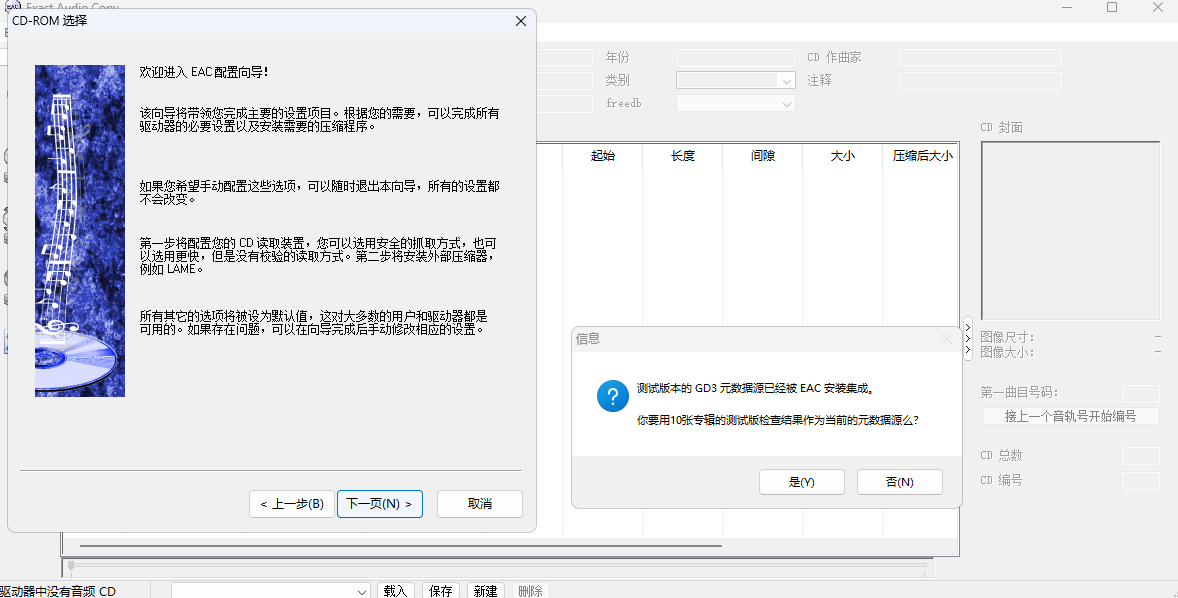Click the 载入 button

[x=395, y=590]
